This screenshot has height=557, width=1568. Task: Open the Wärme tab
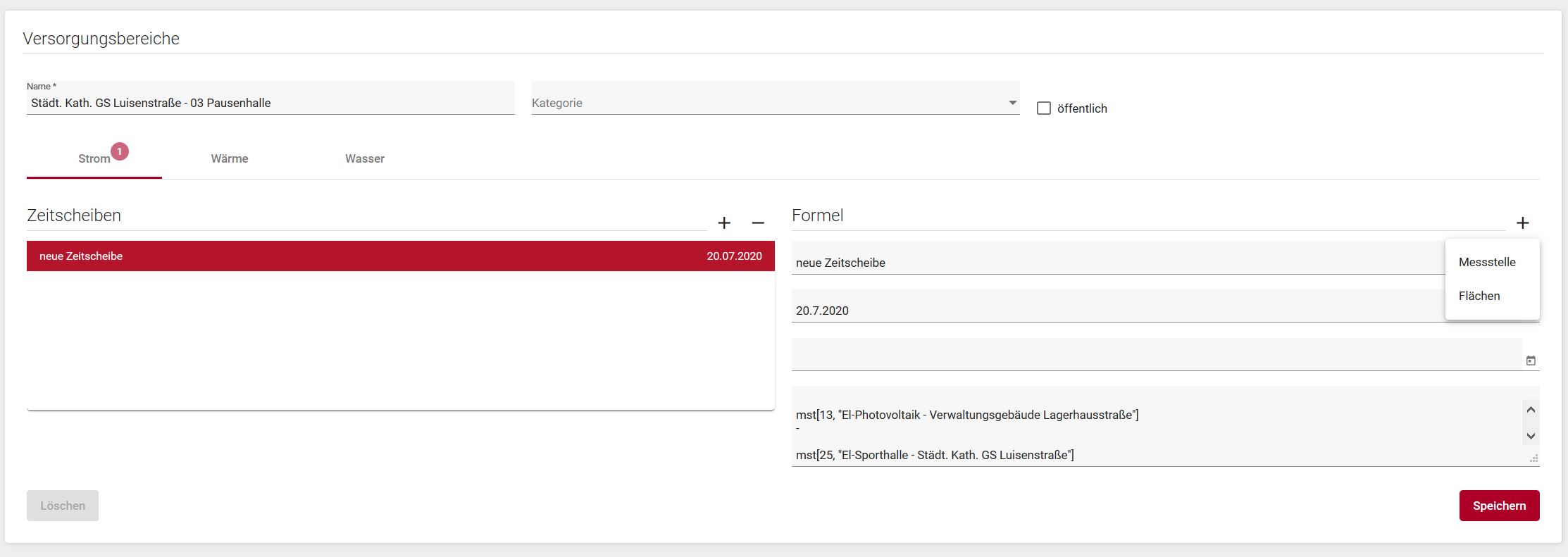230,158
